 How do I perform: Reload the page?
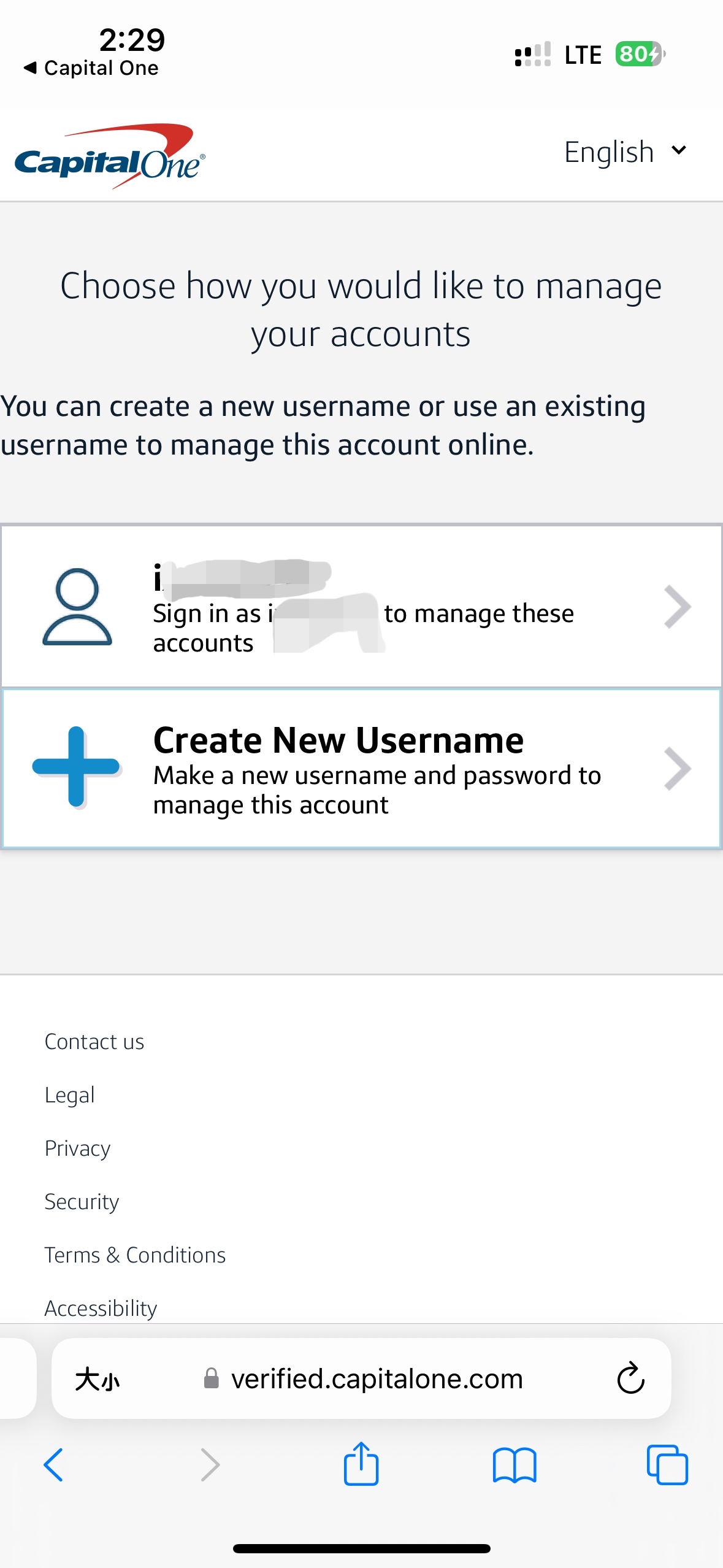pyautogui.click(x=630, y=1378)
